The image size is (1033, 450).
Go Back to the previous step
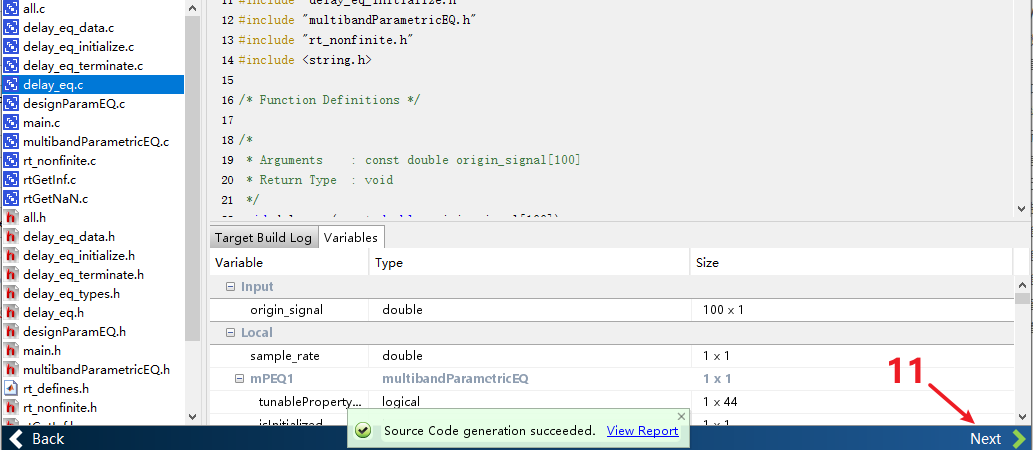click(x=37, y=439)
